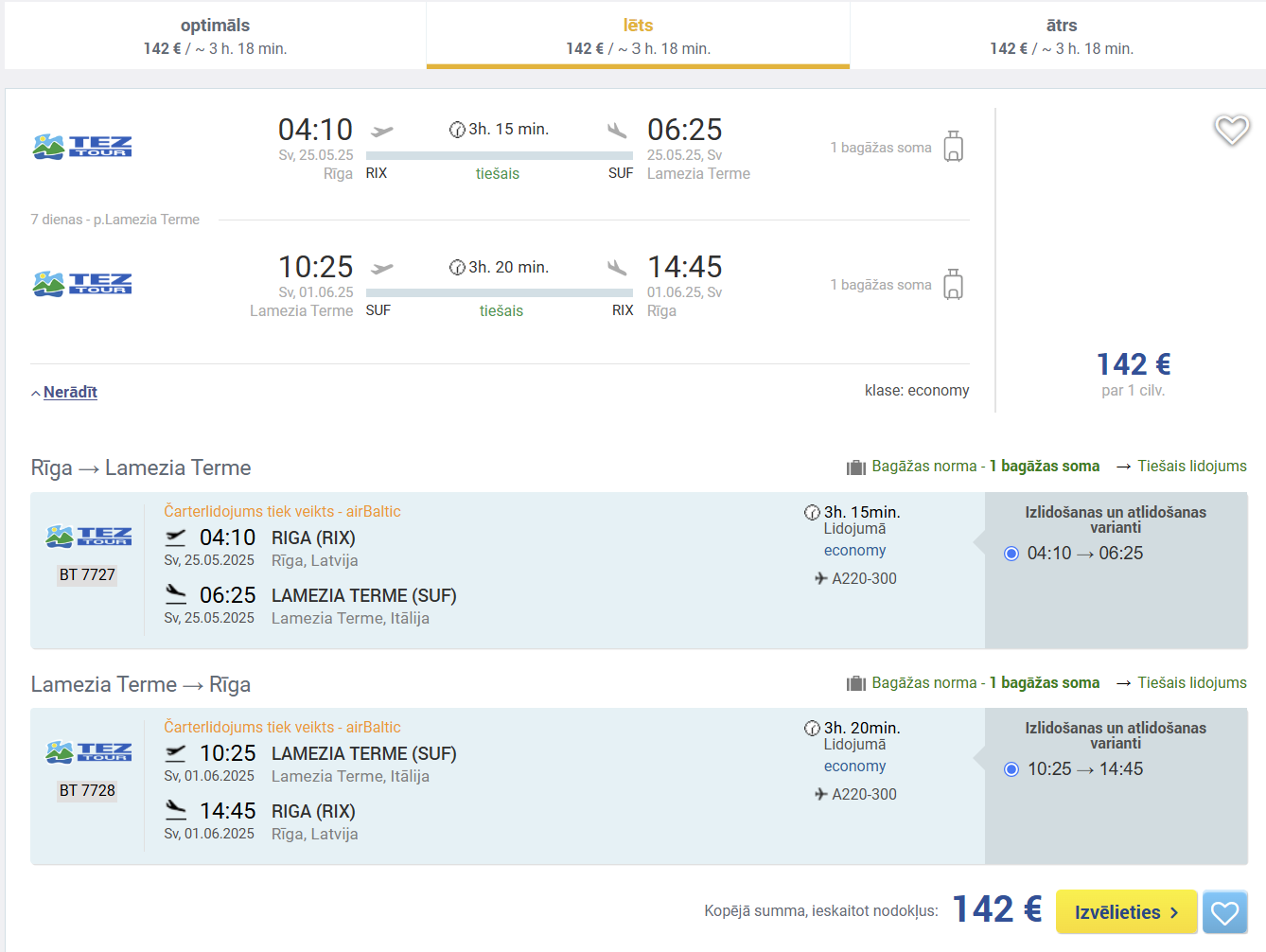Screen dimensions: 1266x952
Task: Add flight to favorites with top heart icon
Action: click(x=1232, y=131)
